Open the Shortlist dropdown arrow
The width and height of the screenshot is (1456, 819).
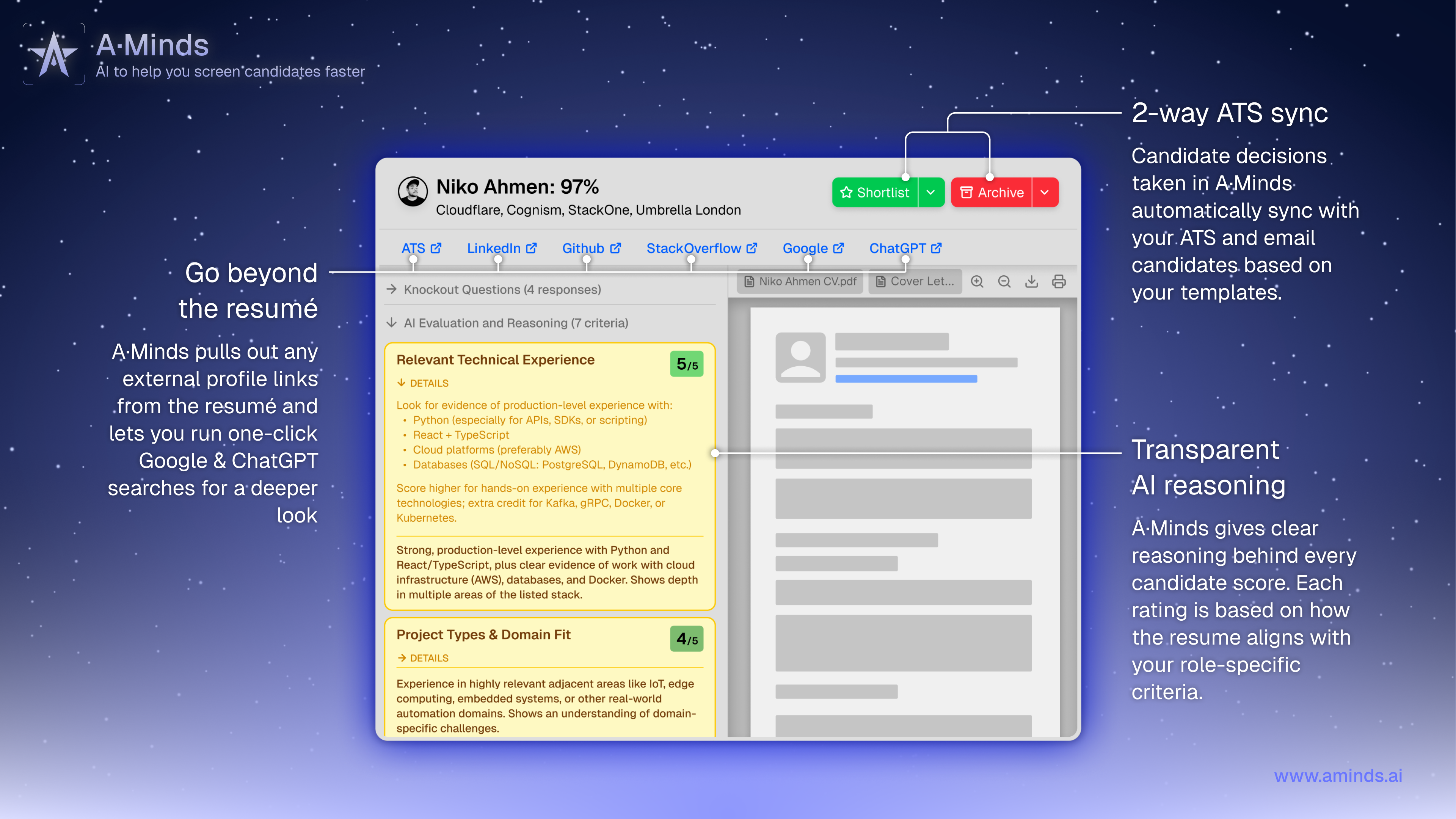pos(931,193)
